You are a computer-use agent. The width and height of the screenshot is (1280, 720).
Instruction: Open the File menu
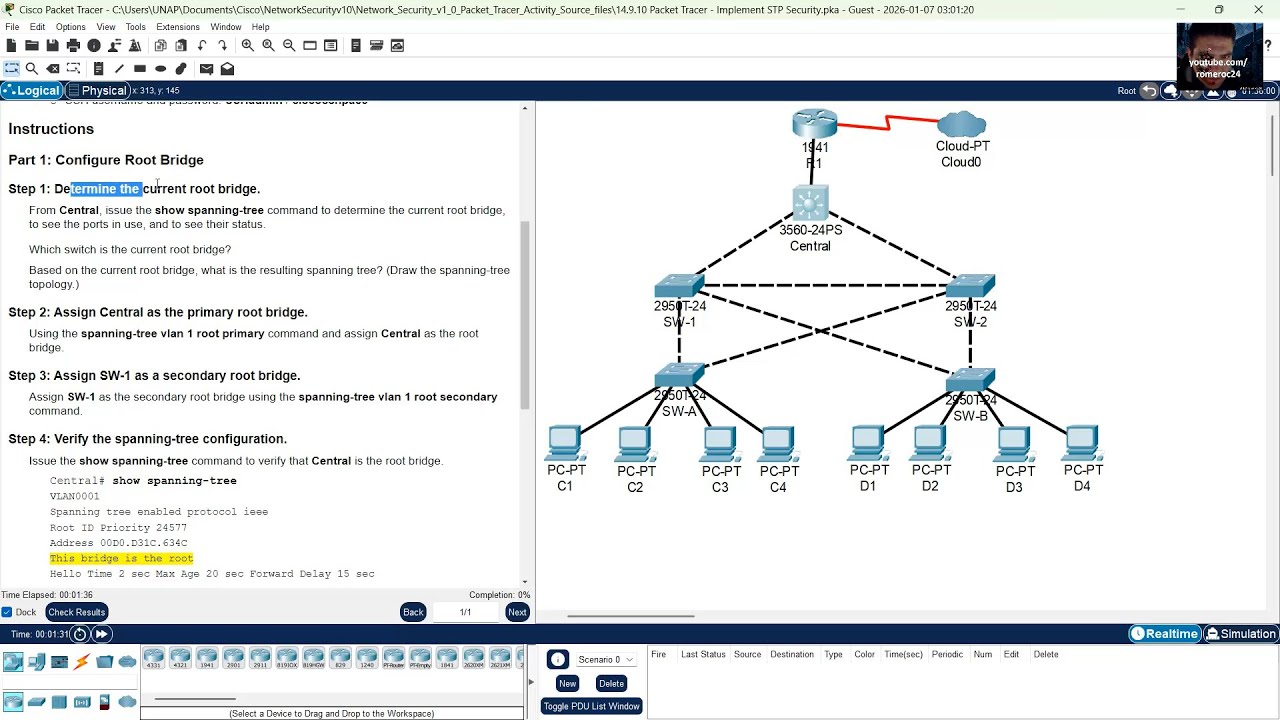[x=12, y=27]
